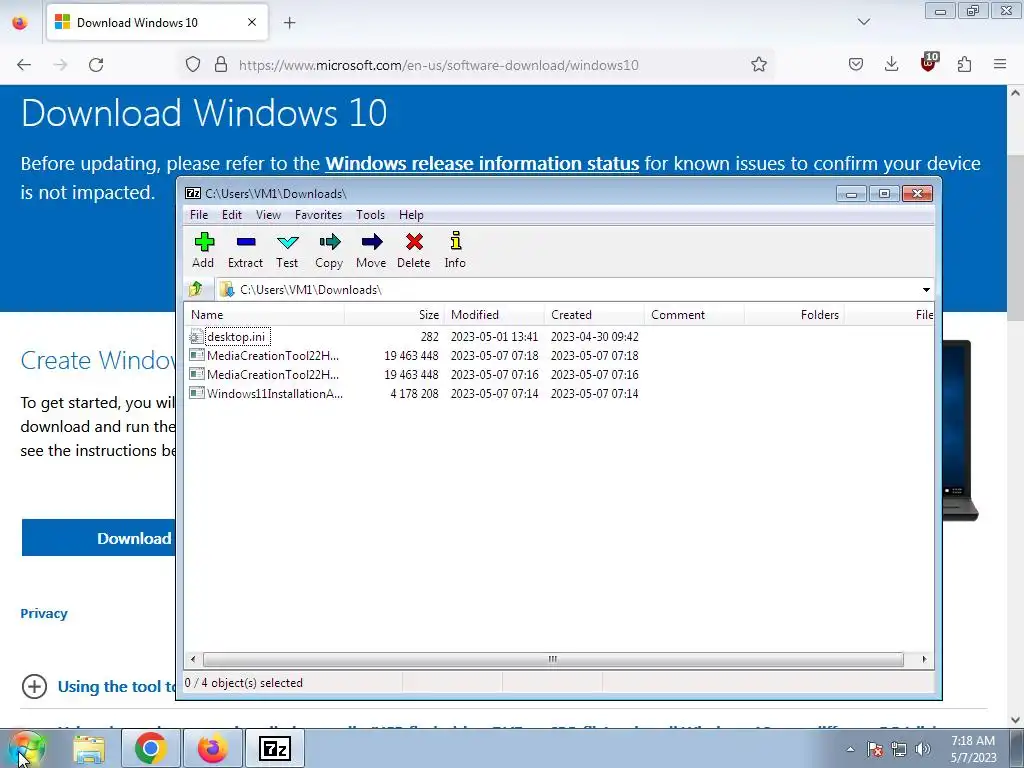The width and height of the screenshot is (1024, 768).
Task: Click the Extract toolbar icon
Action: tap(245, 250)
